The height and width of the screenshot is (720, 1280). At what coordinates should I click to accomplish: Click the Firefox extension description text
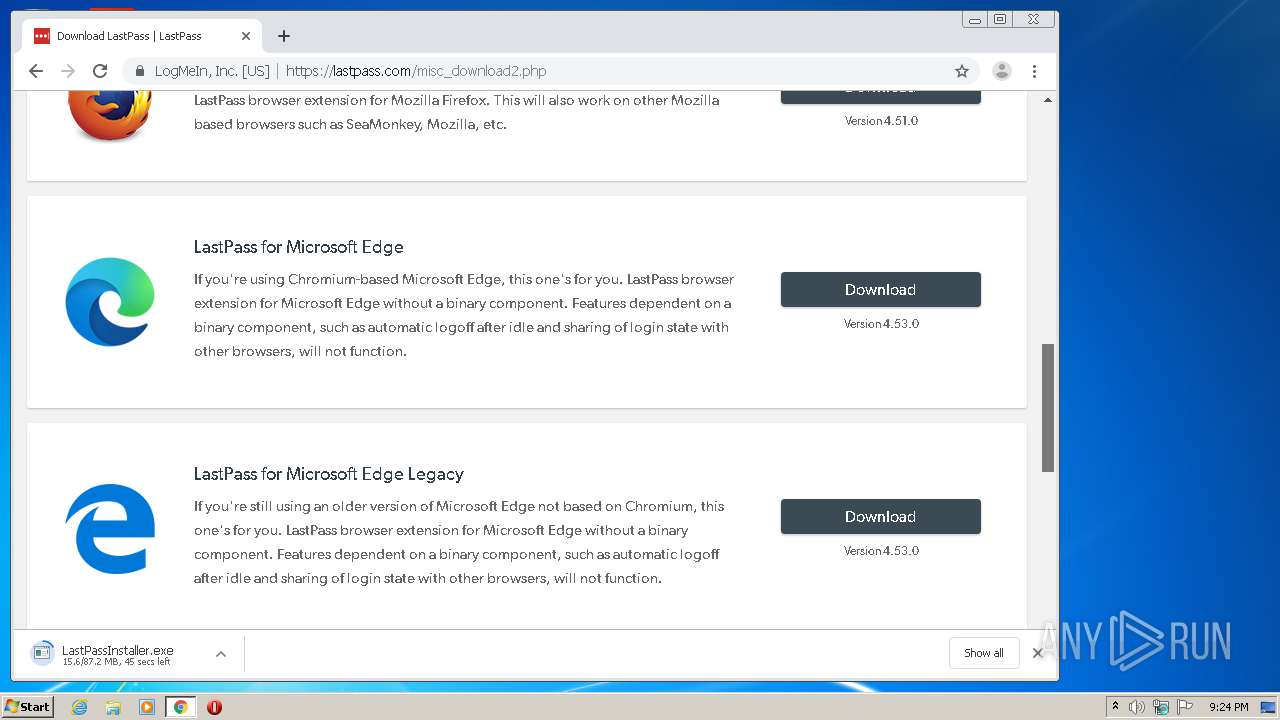(456, 113)
